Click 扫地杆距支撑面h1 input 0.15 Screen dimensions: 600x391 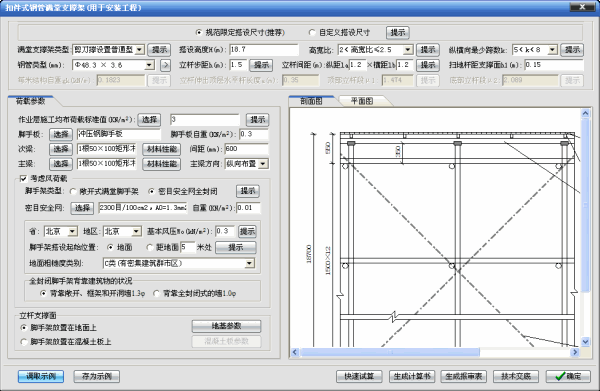(x=554, y=65)
